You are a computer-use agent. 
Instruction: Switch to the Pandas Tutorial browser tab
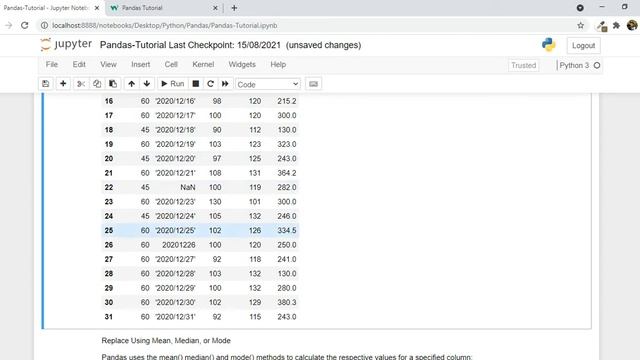click(163, 8)
